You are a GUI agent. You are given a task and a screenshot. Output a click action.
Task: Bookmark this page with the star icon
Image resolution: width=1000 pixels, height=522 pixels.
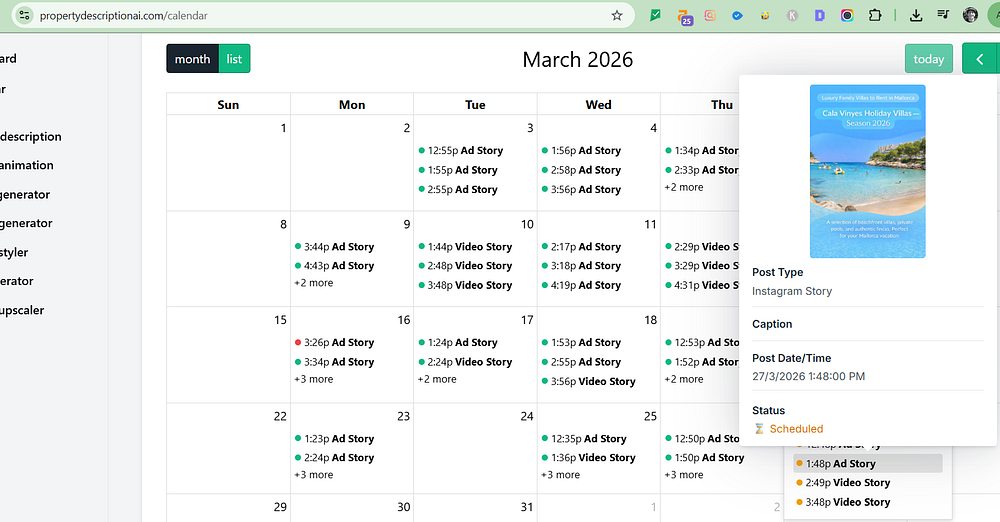pyautogui.click(x=616, y=15)
